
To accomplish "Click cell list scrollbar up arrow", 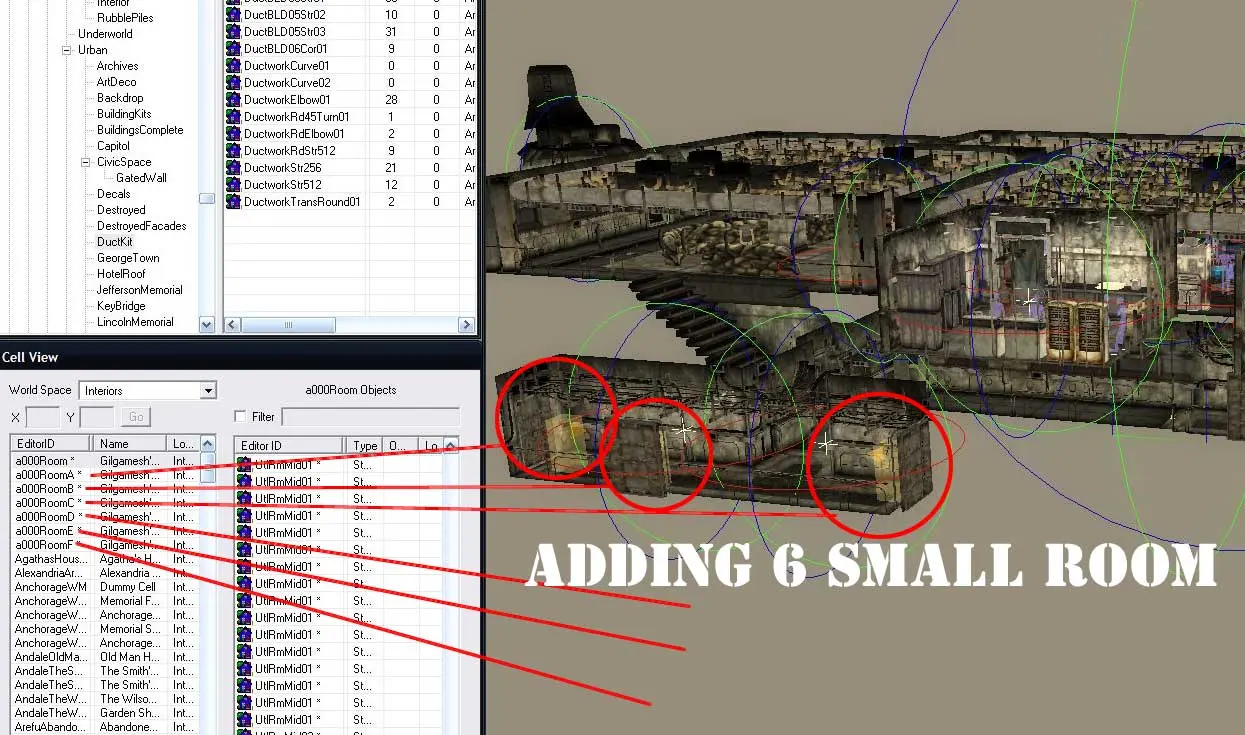I will click(208, 443).
